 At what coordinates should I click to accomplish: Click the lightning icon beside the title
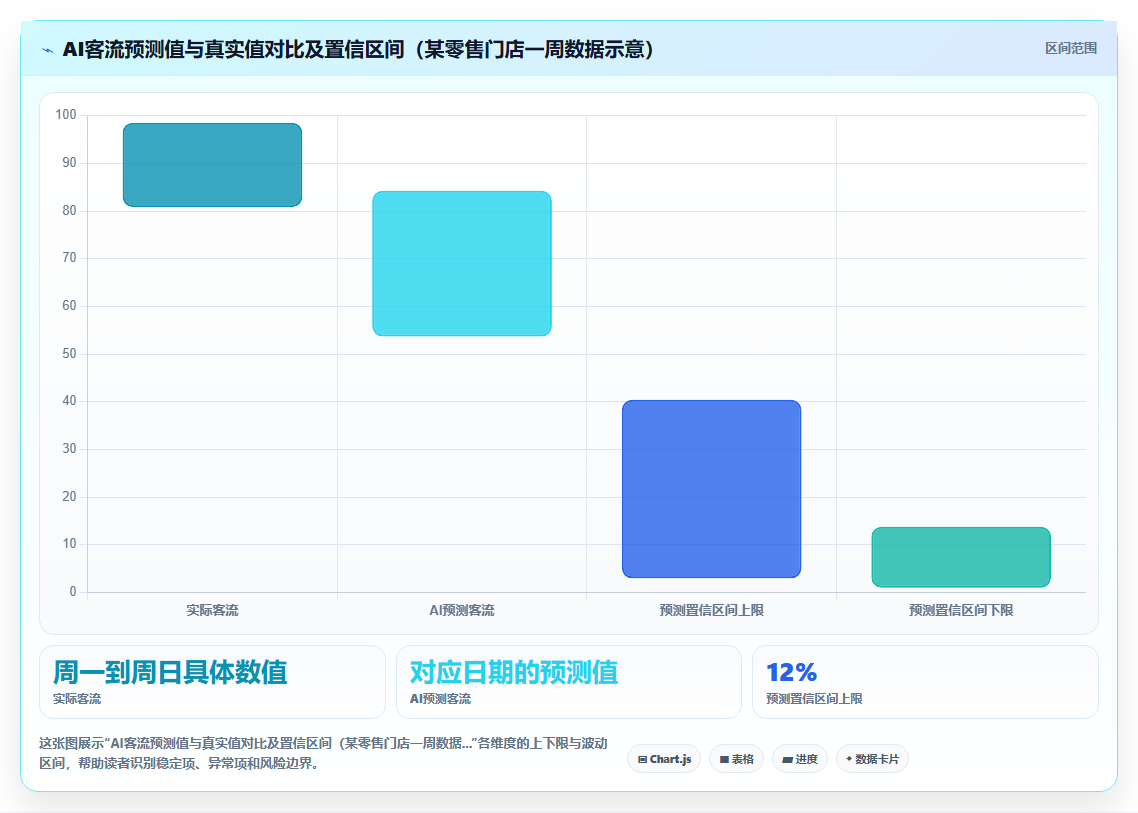[x=47, y=50]
